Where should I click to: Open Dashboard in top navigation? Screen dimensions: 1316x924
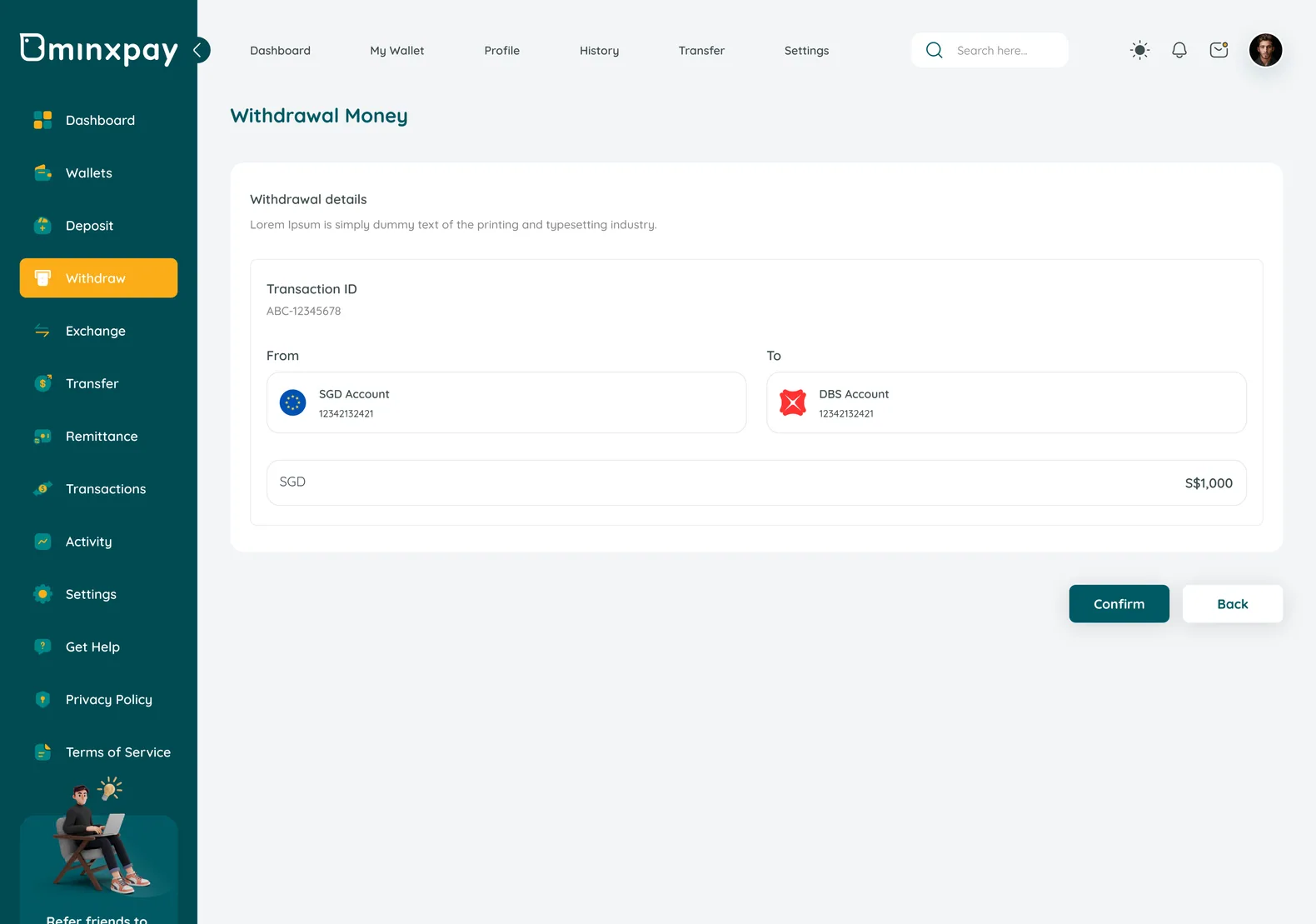[x=280, y=50]
